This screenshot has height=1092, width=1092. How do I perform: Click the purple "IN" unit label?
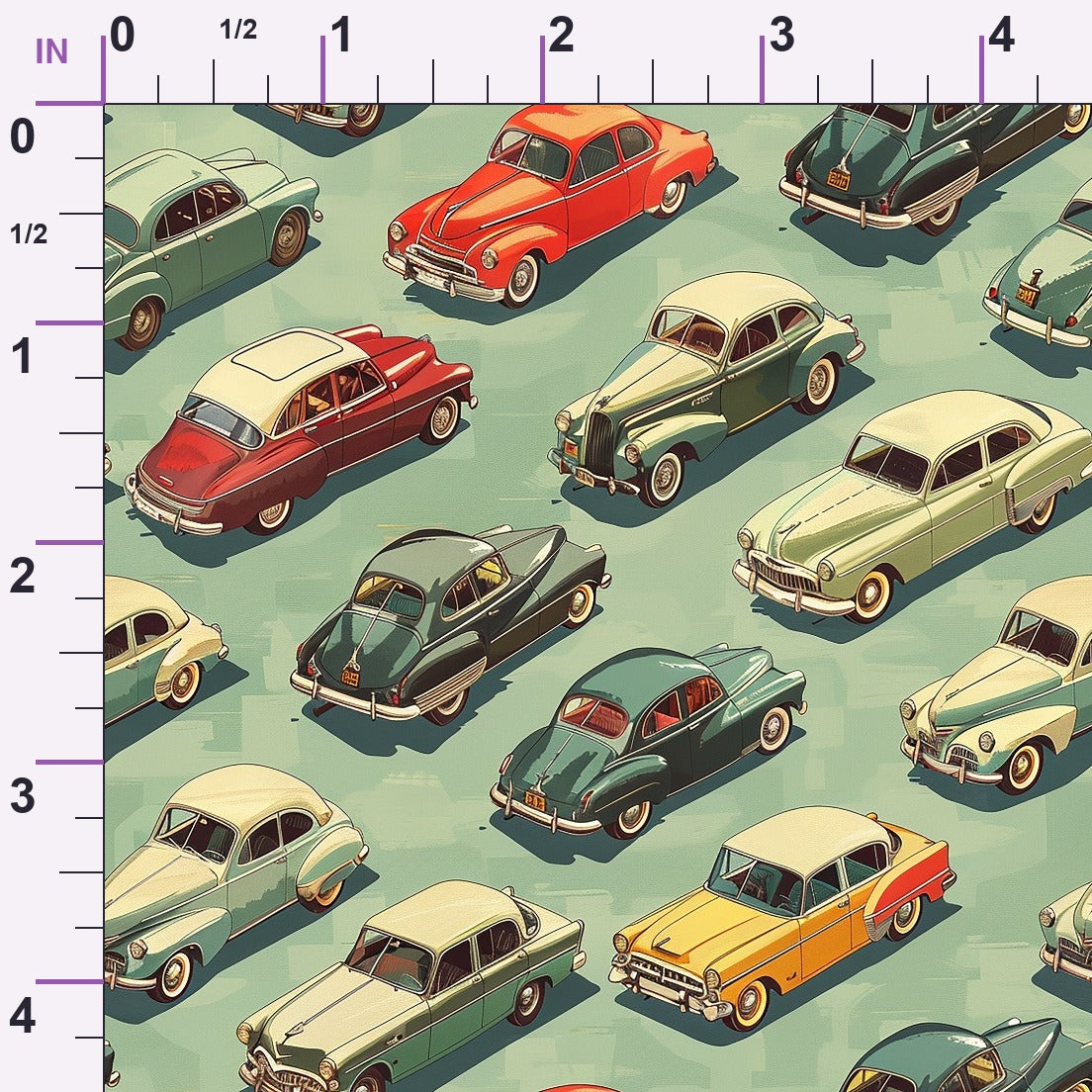point(51,51)
